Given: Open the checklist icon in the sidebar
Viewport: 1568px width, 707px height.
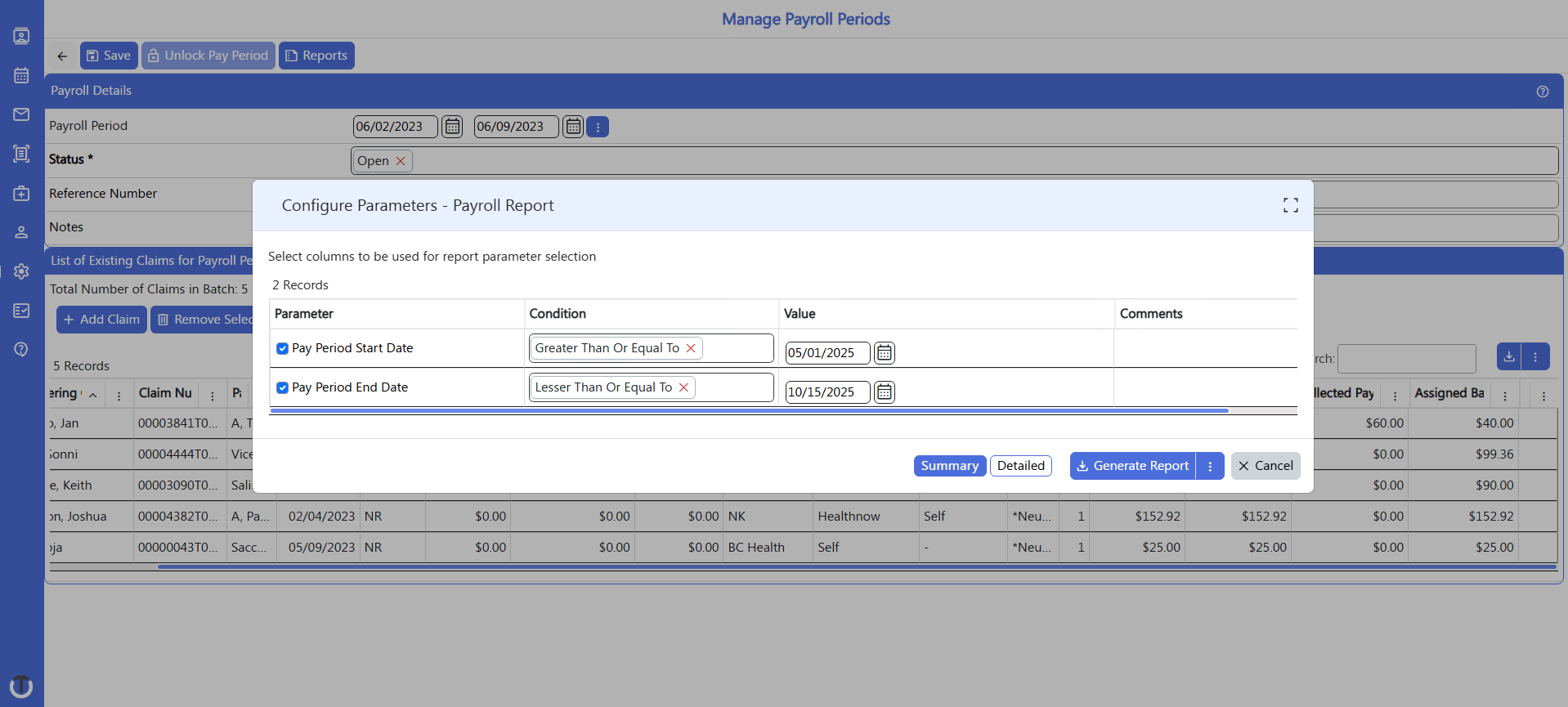Looking at the screenshot, I should (21, 311).
